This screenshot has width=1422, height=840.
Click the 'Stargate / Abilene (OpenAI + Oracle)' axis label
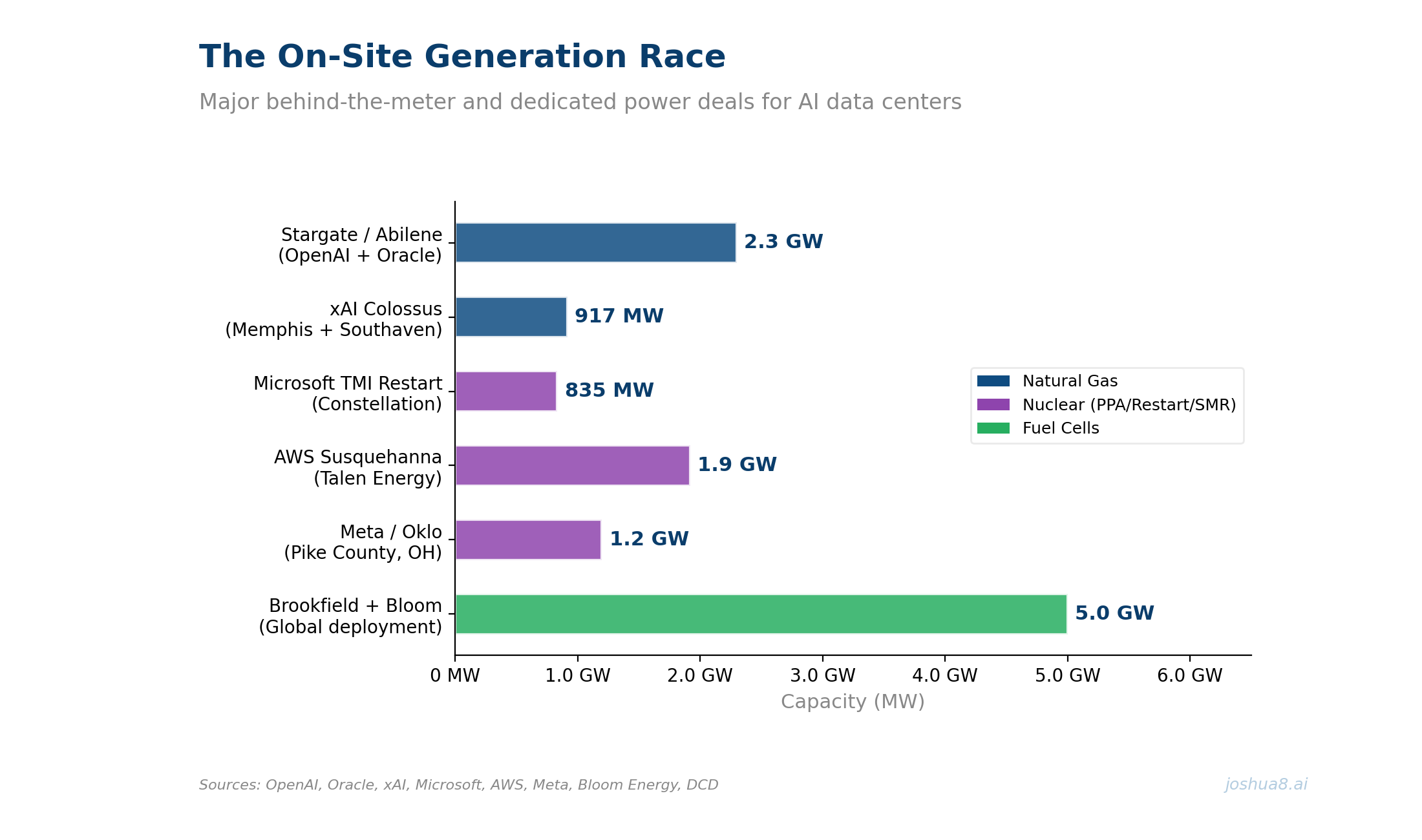360,245
